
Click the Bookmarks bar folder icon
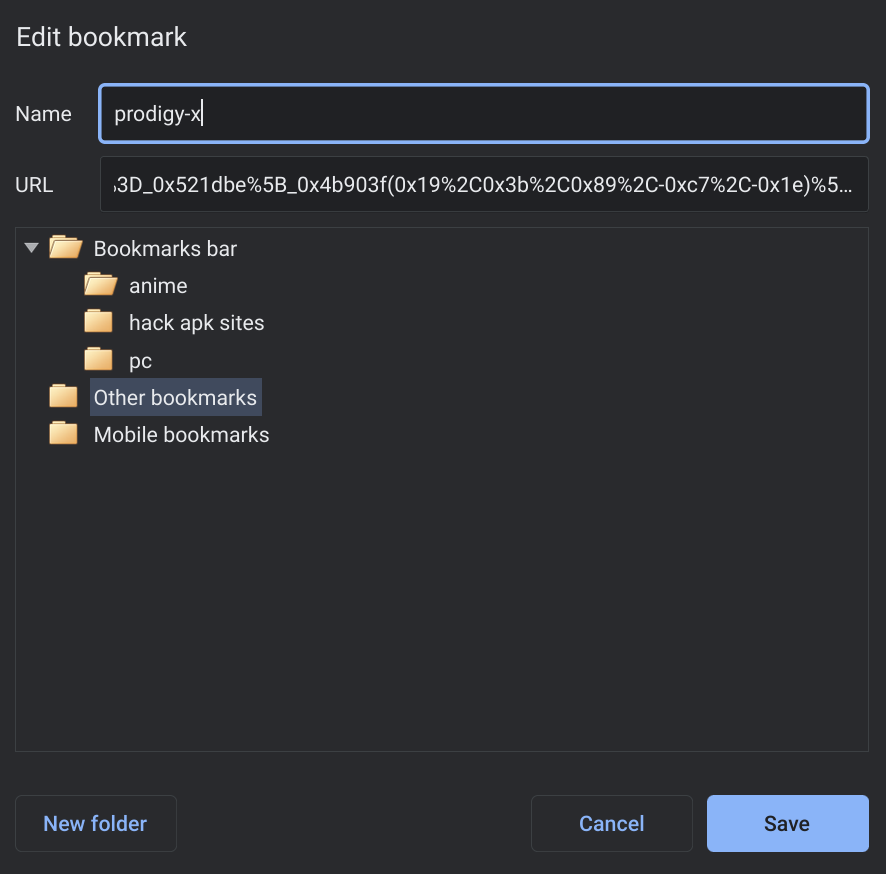pyautogui.click(x=64, y=247)
